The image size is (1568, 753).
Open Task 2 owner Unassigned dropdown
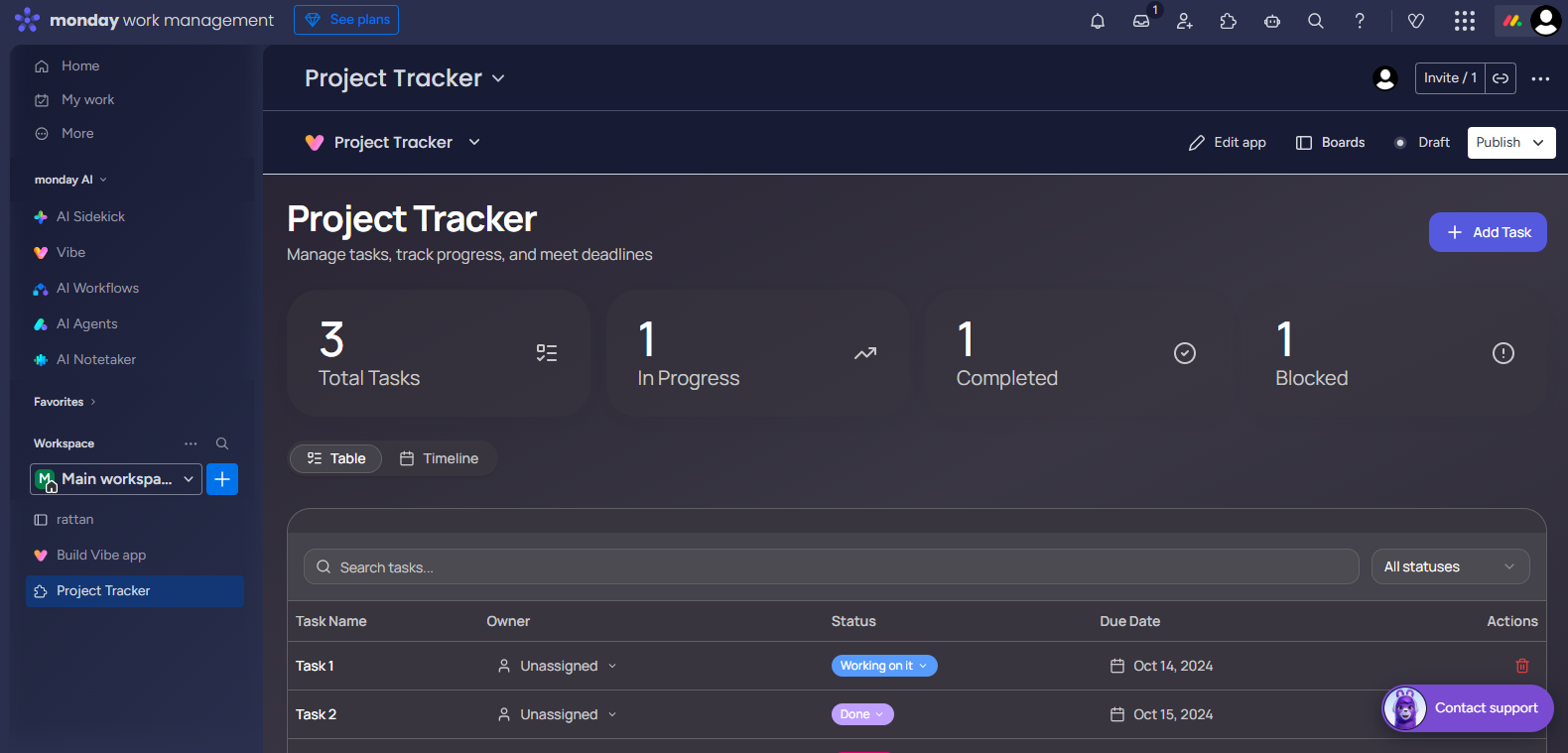coord(557,714)
